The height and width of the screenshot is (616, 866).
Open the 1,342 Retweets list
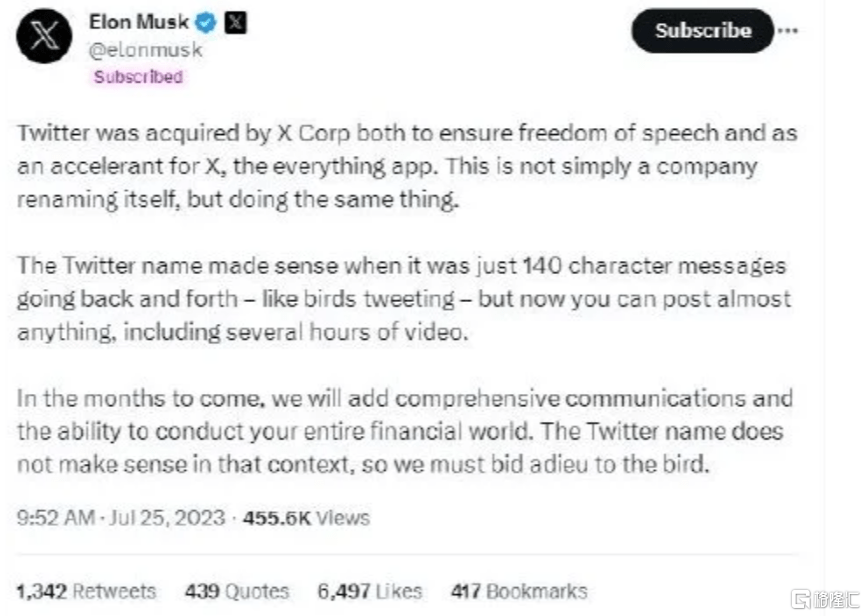click(x=86, y=591)
